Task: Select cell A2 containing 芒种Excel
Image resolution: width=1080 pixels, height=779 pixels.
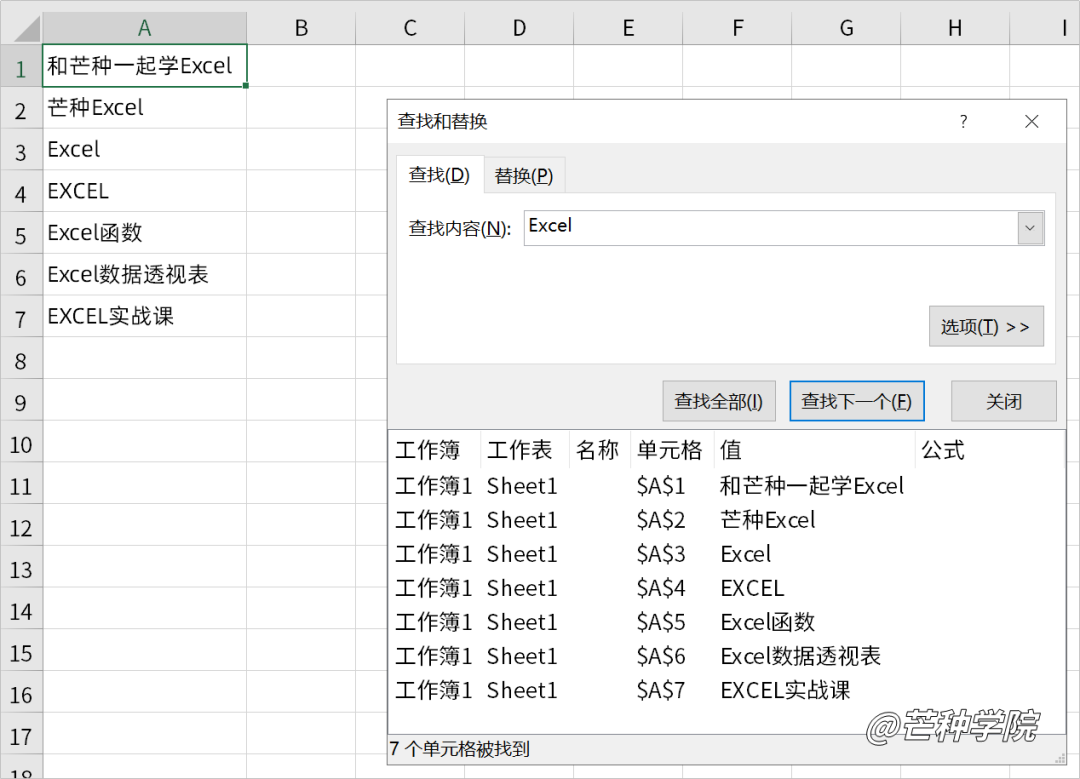Action: (144, 108)
